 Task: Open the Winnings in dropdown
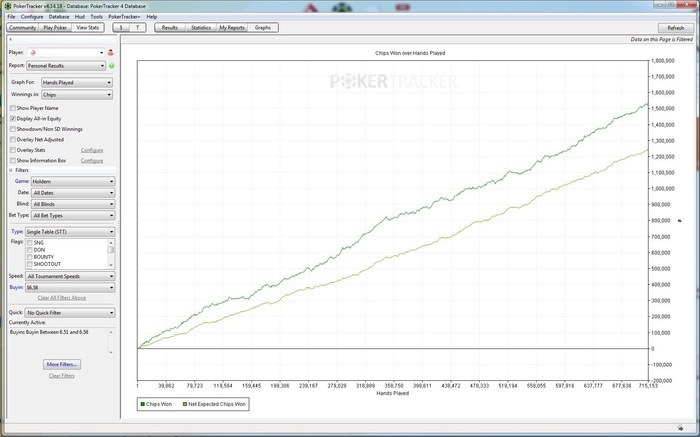tap(77, 95)
